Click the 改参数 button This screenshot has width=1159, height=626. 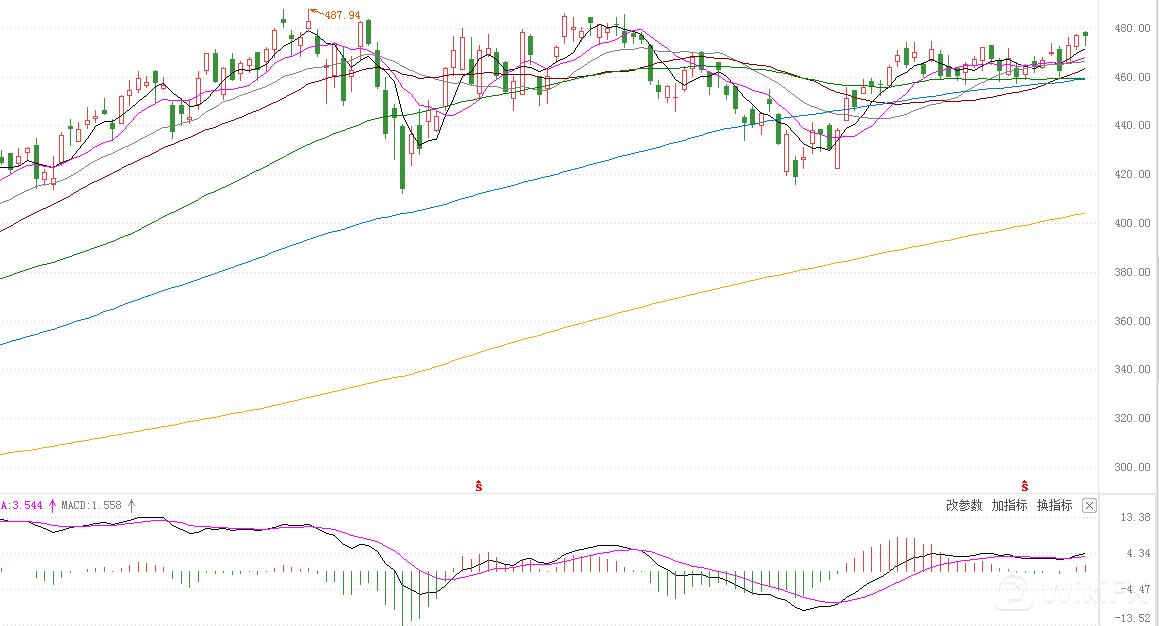pos(964,506)
